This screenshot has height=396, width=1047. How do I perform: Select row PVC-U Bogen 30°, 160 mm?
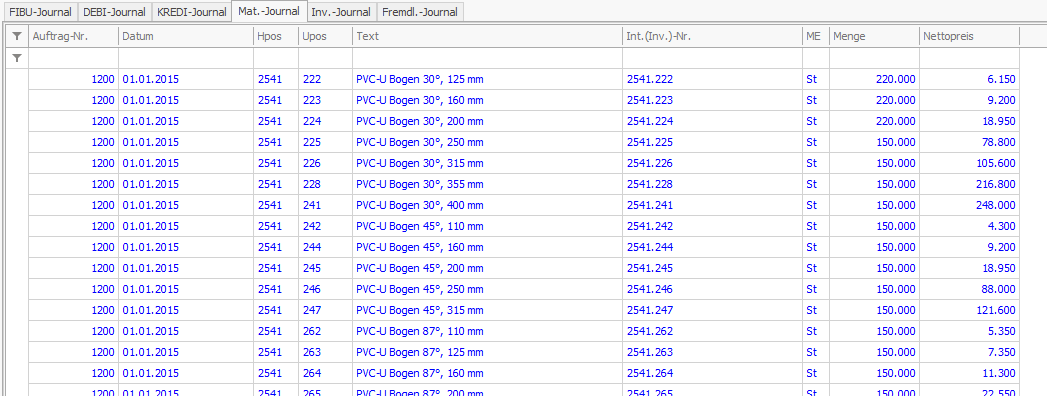tap(524, 100)
